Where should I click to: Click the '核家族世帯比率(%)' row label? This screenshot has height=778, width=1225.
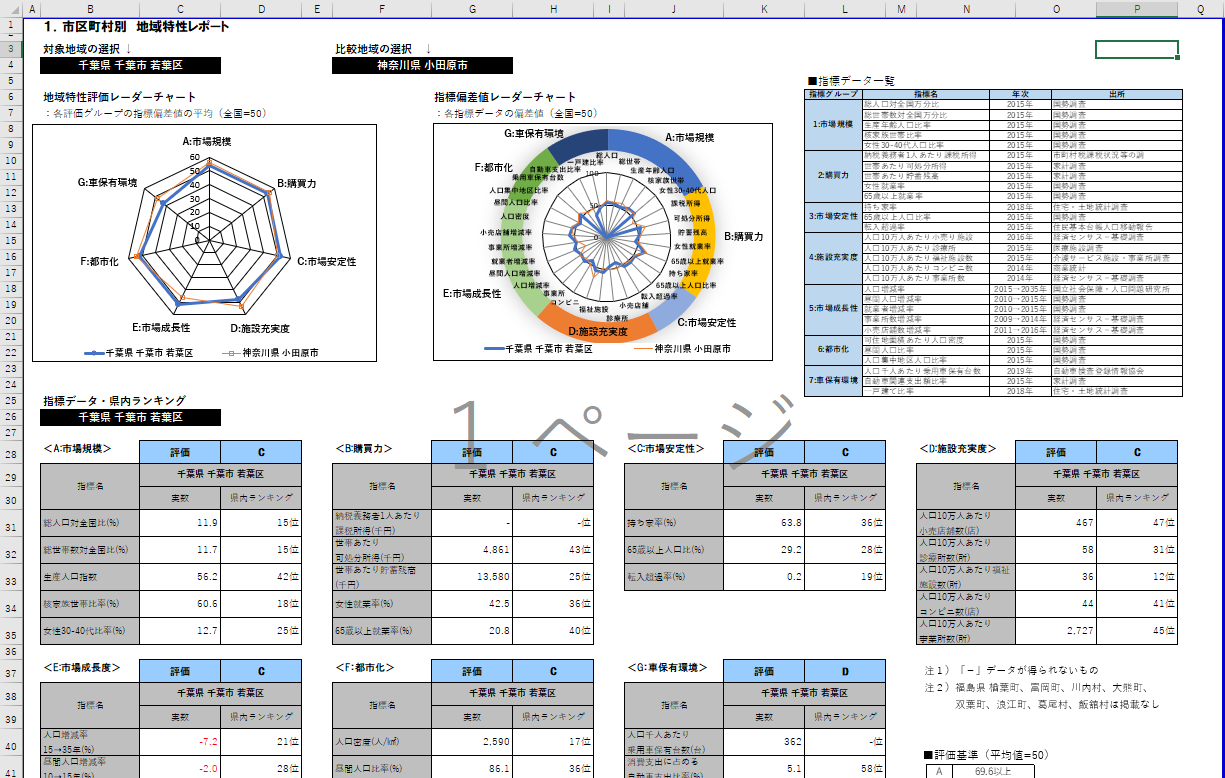click(x=90, y=604)
